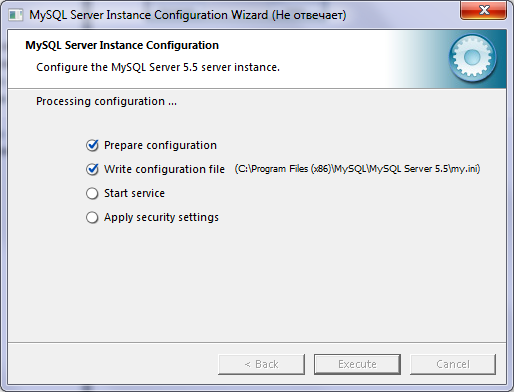Click the Start service step label
The image size is (514, 392).
tap(134, 193)
